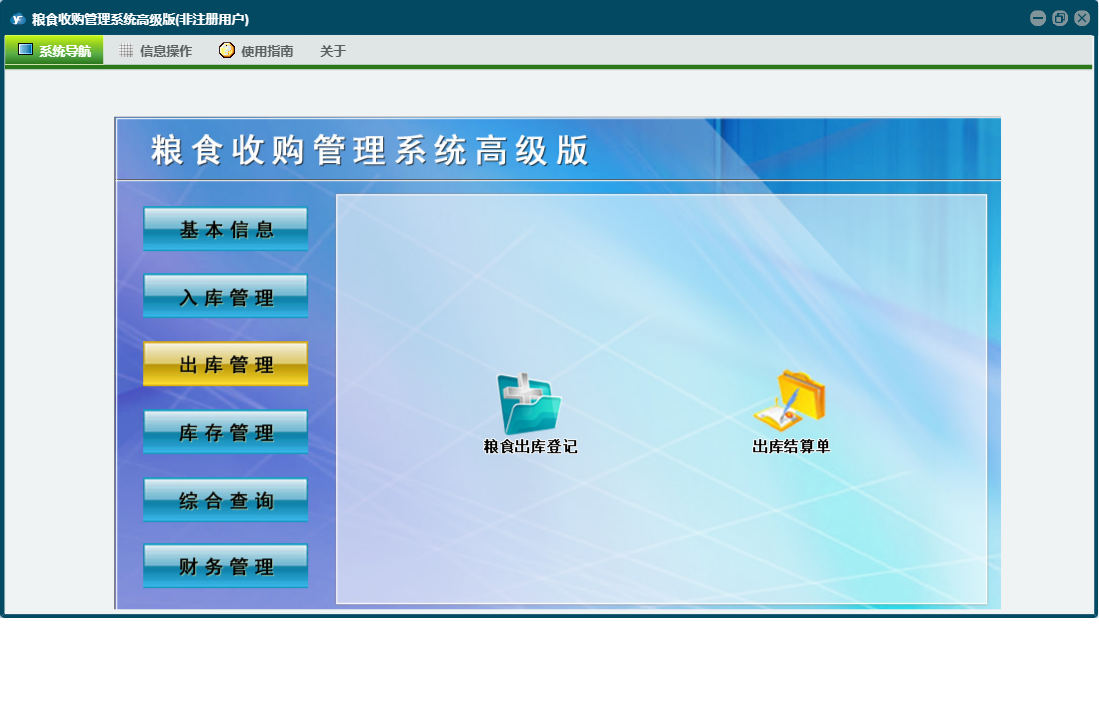1099x723 pixels.
Task: Click the highlighted 出库管理 button
Action: coord(226,365)
